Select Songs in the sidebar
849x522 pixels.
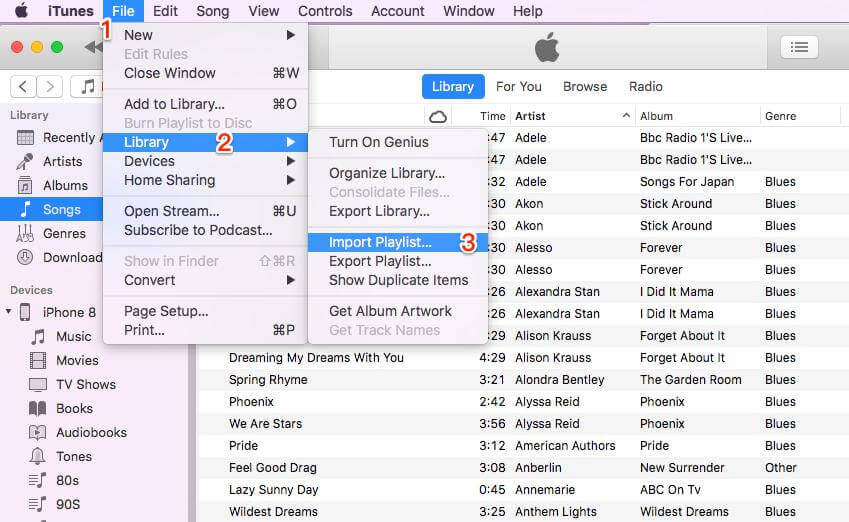(51, 210)
